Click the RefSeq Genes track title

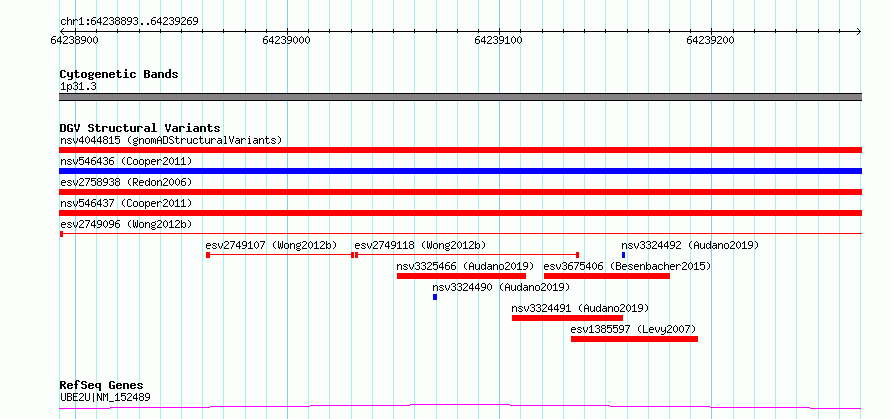coord(102,386)
